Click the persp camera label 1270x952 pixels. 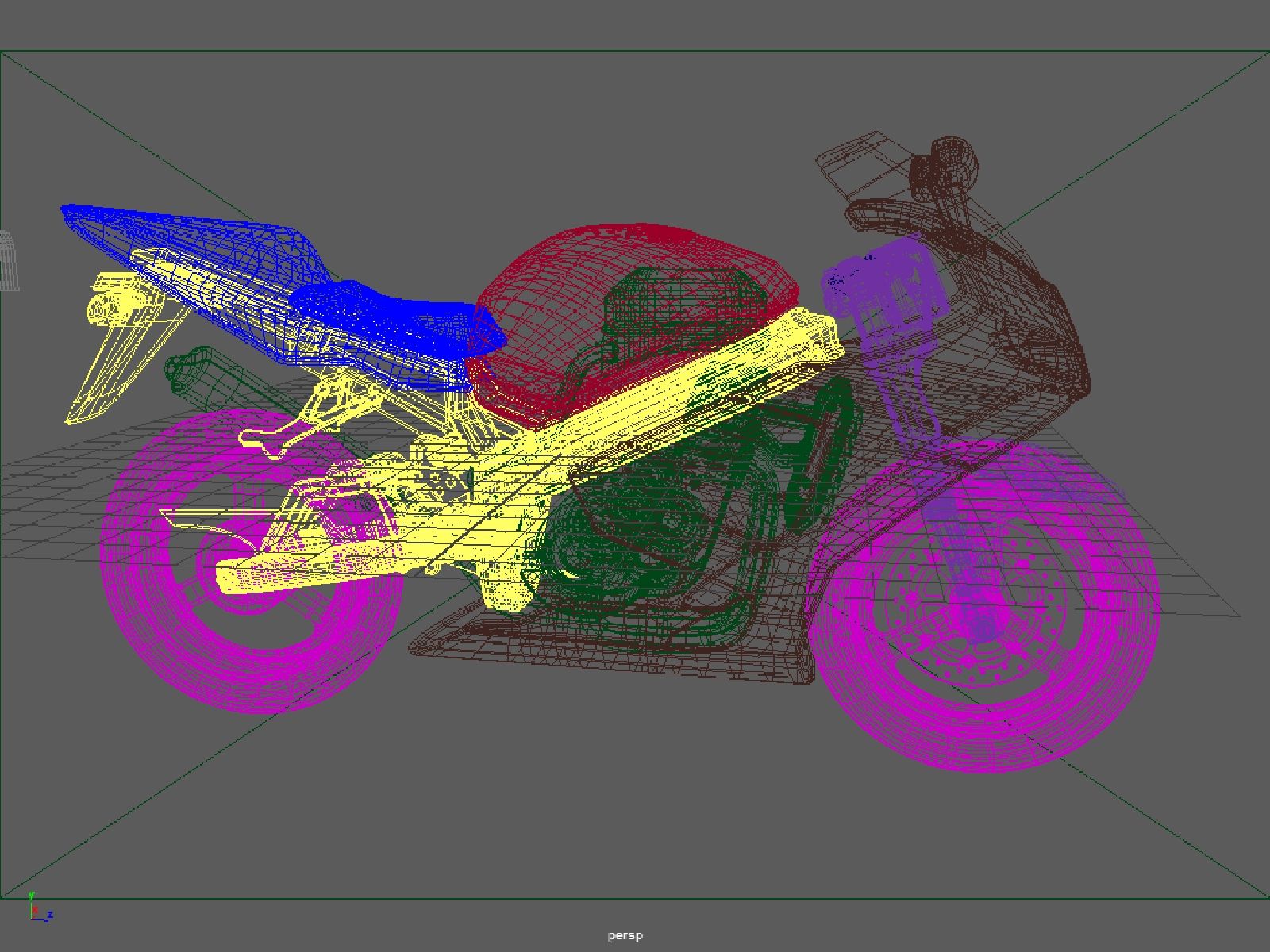[625, 936]
